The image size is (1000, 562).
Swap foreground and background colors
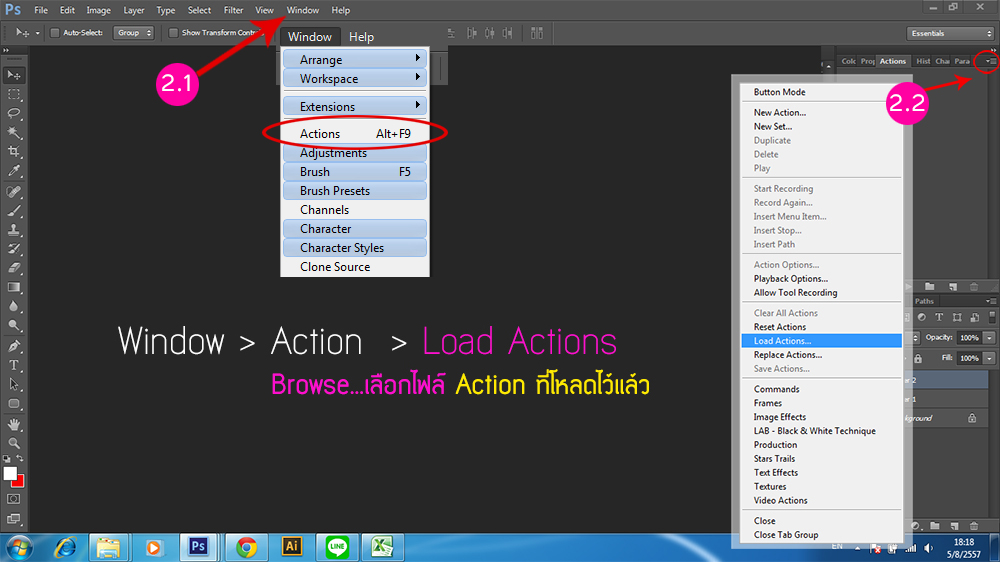(20, 458)
